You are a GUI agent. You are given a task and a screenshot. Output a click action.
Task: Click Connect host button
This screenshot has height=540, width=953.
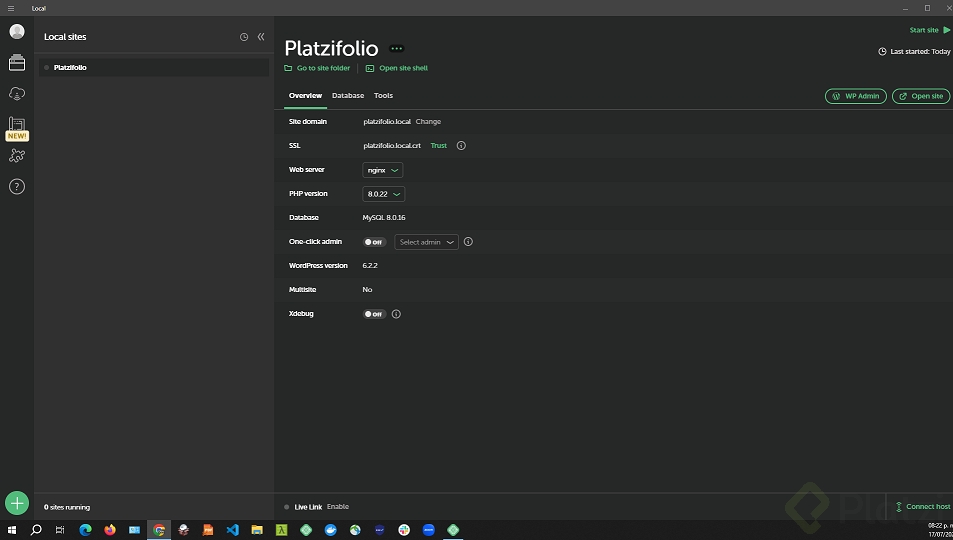point(923,507)
